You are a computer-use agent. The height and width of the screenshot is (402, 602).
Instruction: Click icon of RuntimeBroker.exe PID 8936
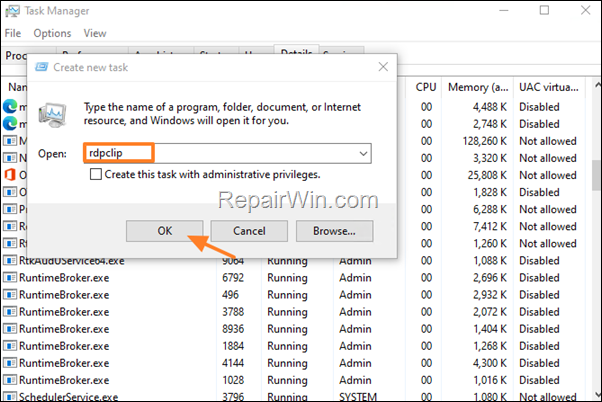click(x=10, y=329)
